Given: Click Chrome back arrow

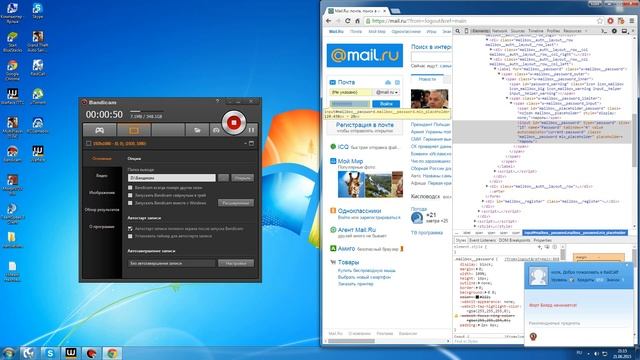Looking at the screenshot, I should [329, 21].
